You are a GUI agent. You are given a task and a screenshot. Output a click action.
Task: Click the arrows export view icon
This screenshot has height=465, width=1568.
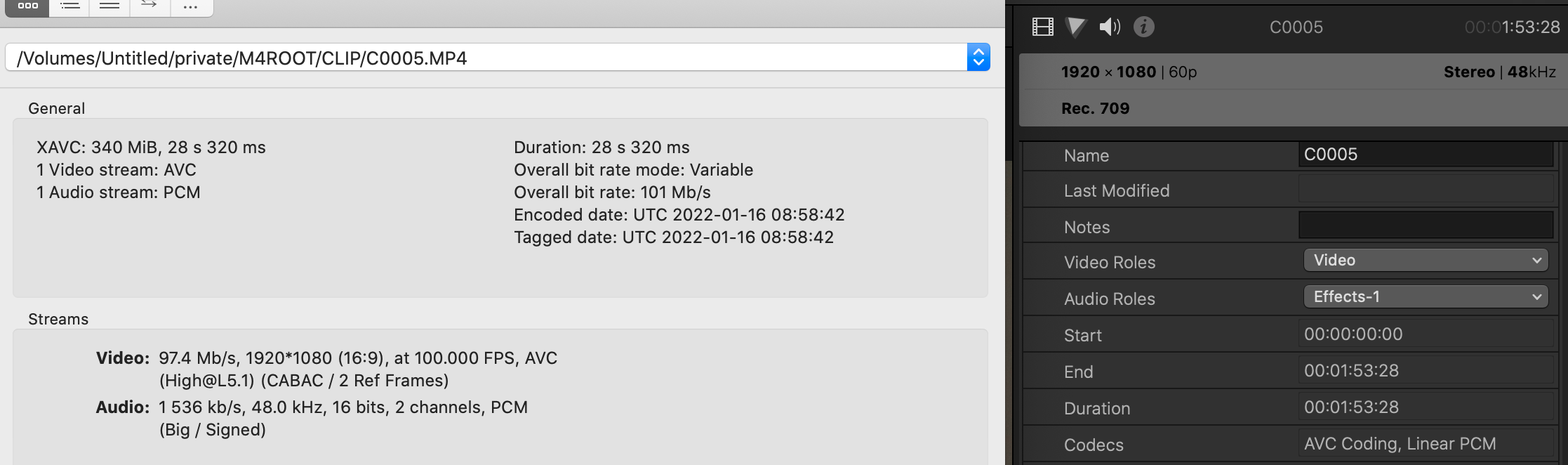click(x=149, y=6)
